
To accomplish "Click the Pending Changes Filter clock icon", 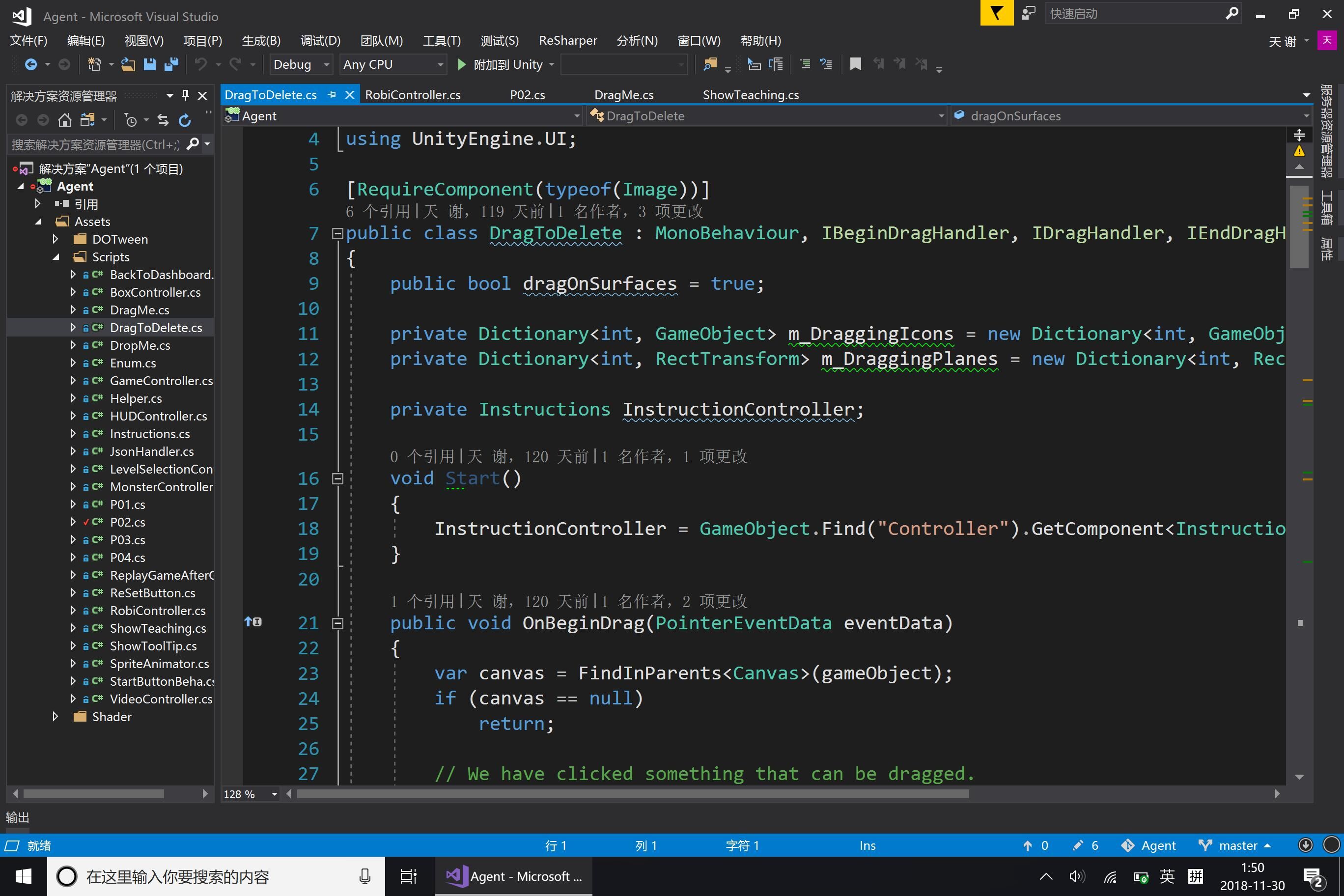I will pos(131,120).
